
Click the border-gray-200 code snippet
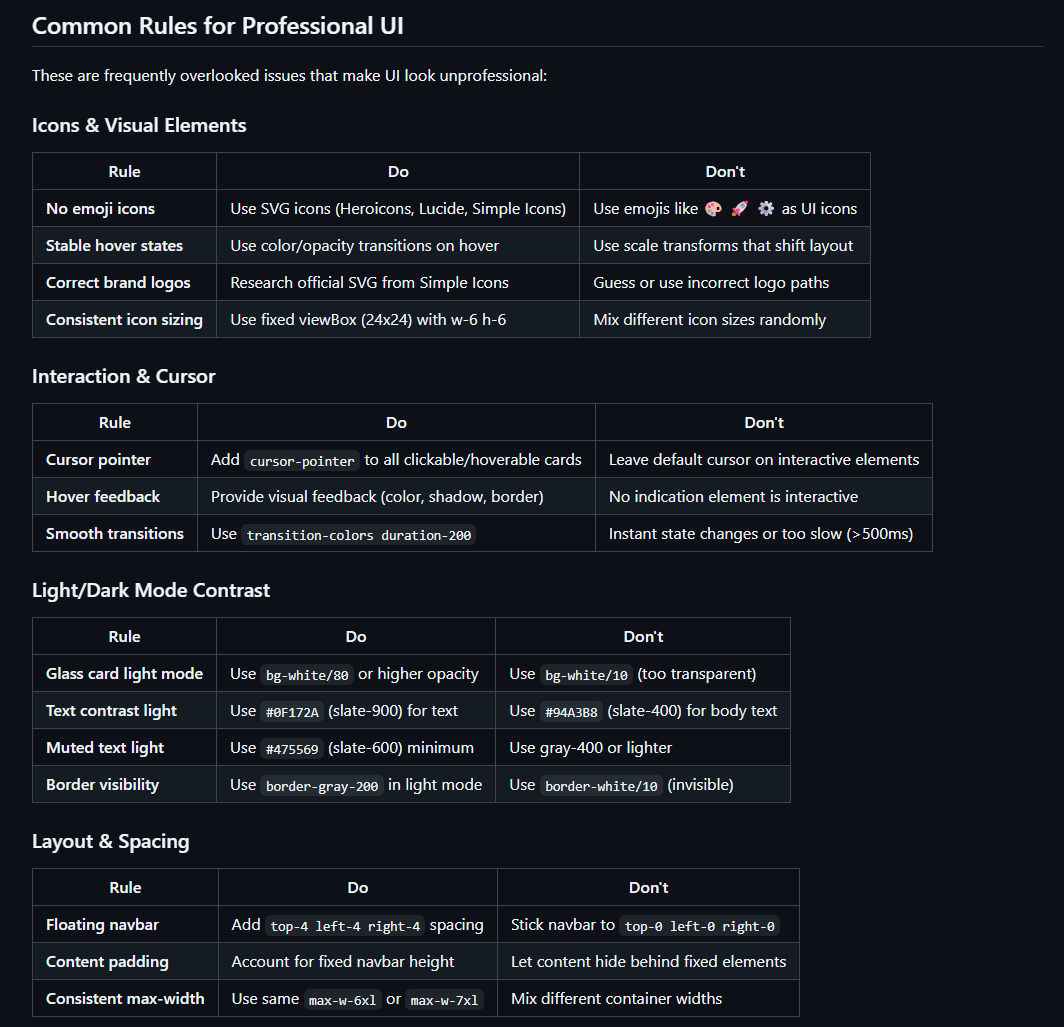point(322,786)
